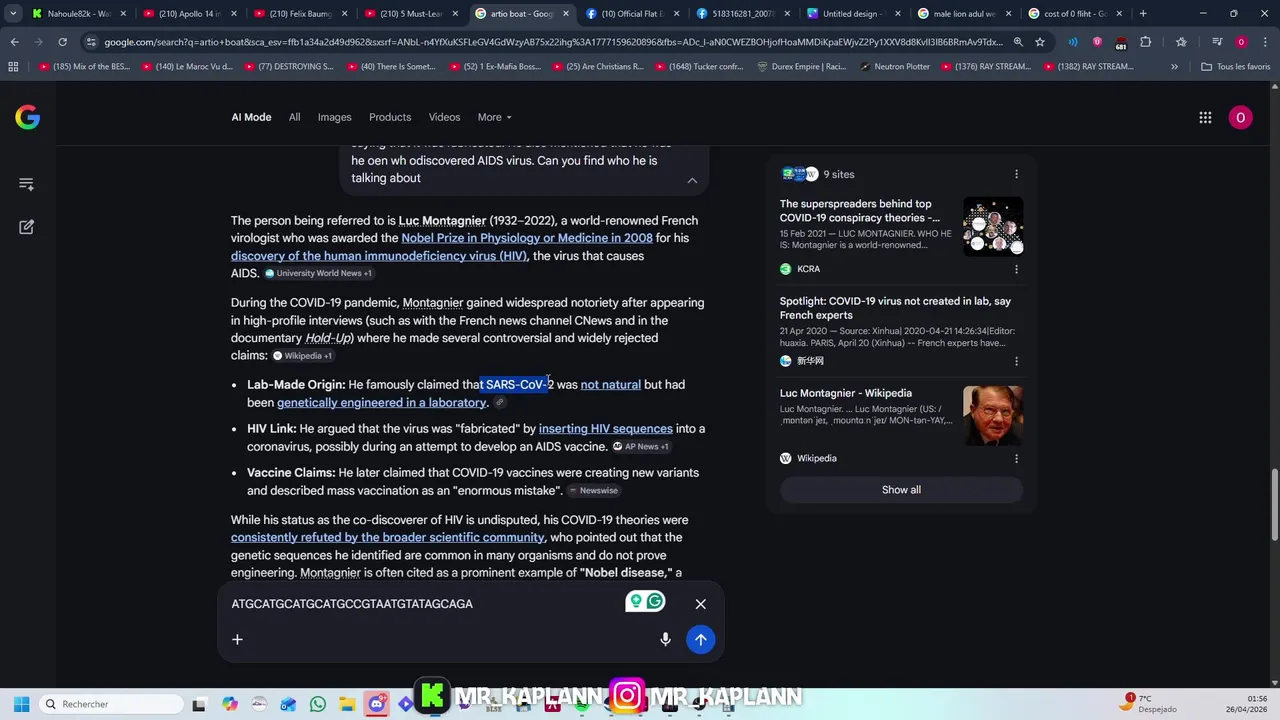
Task: Open the 'Spotlight: COVID-19 virus not created' article
Action: [895, 308]
